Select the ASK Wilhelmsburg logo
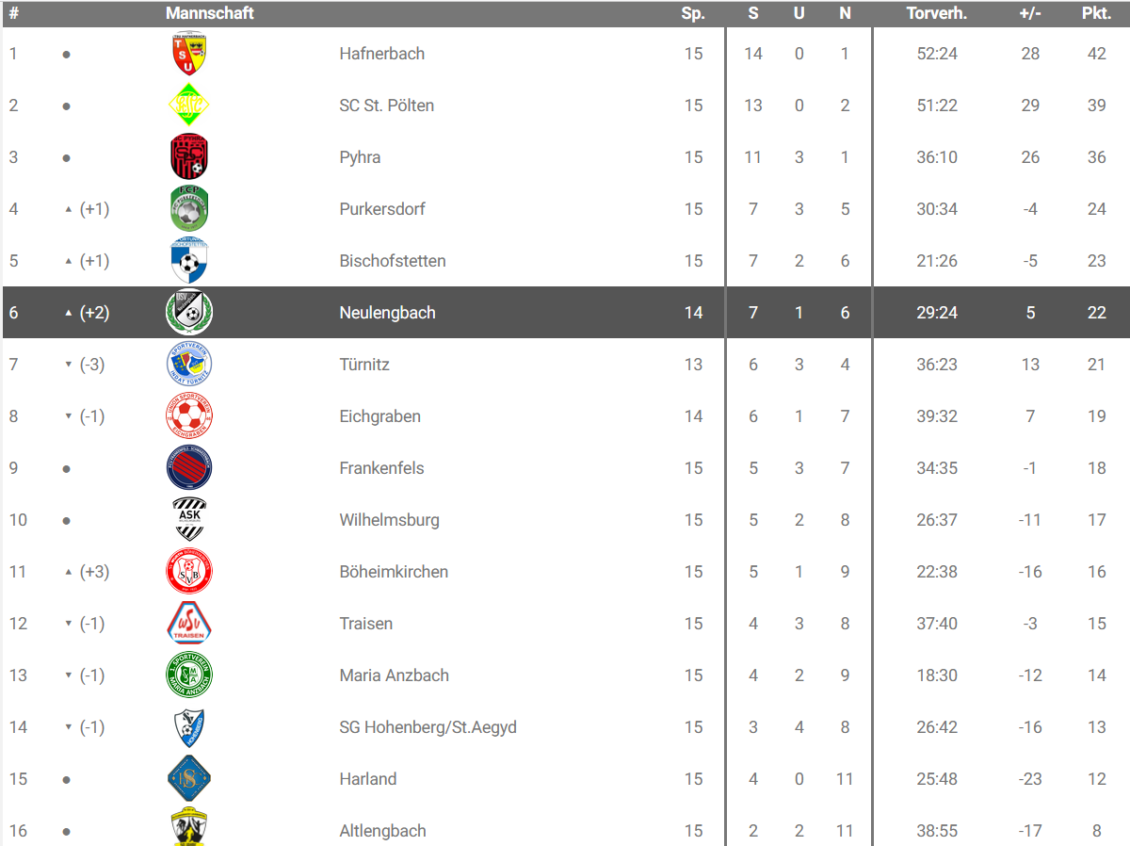The height and width of the screenshot is (846, 1130). tap(189, 520)
